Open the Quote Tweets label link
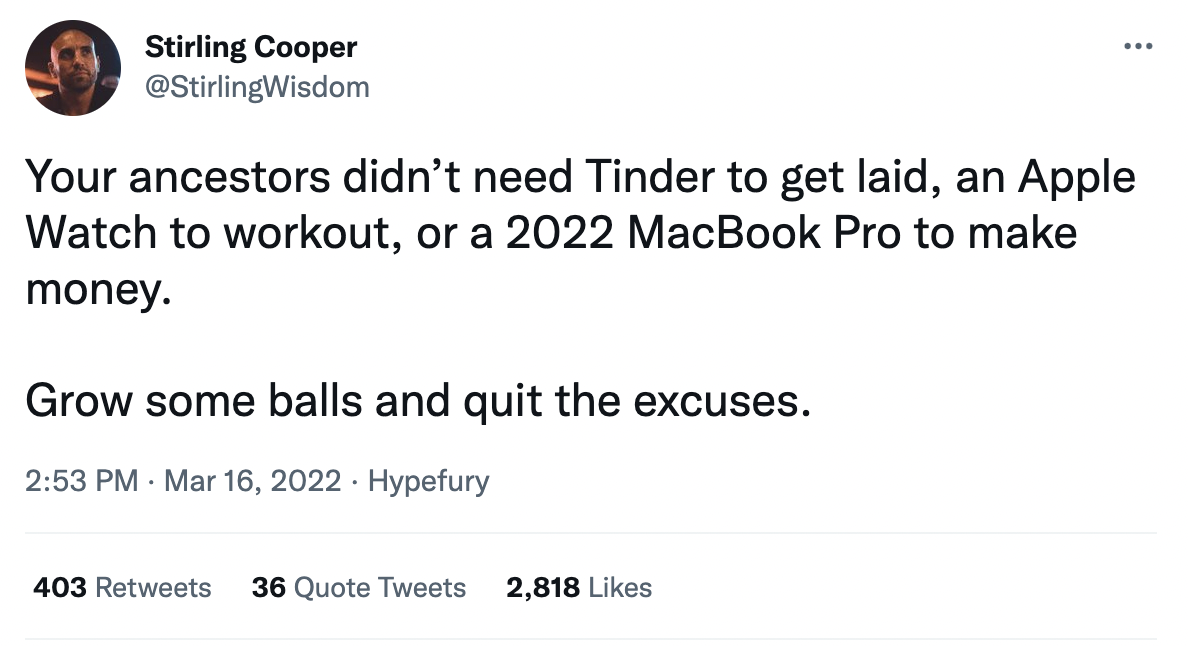Screen dimensions: 1188x646 380,587
